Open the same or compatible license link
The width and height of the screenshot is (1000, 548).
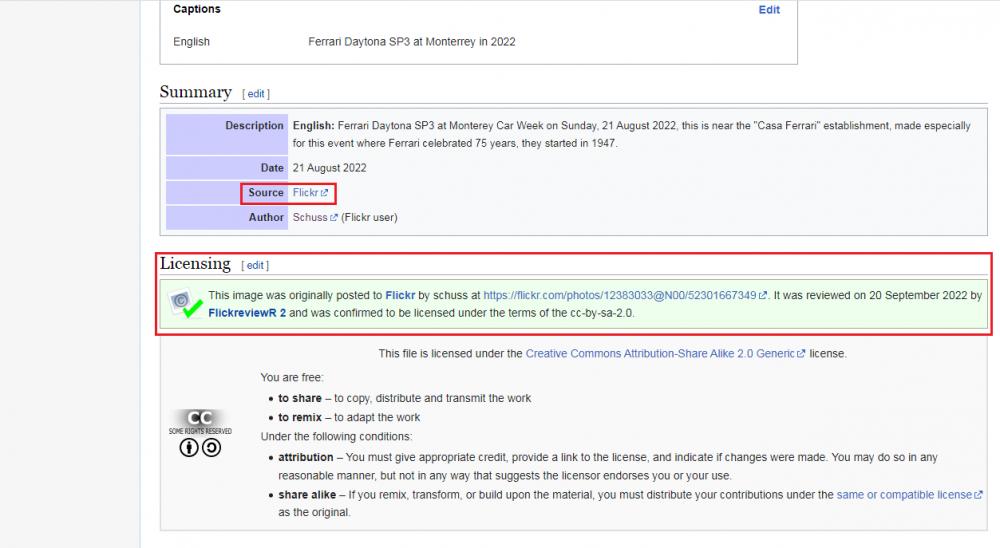[x=904, y=494]
